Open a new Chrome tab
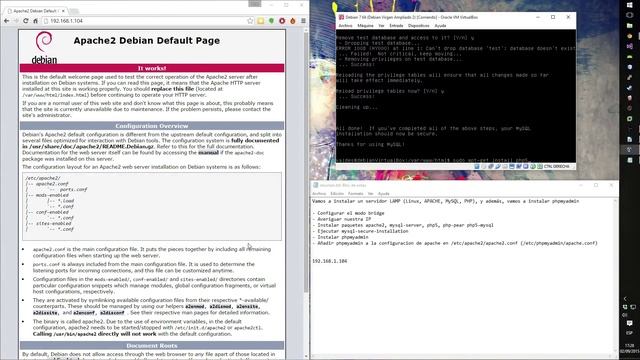Screen dimensions: 640x360 (x=75, y=11)
